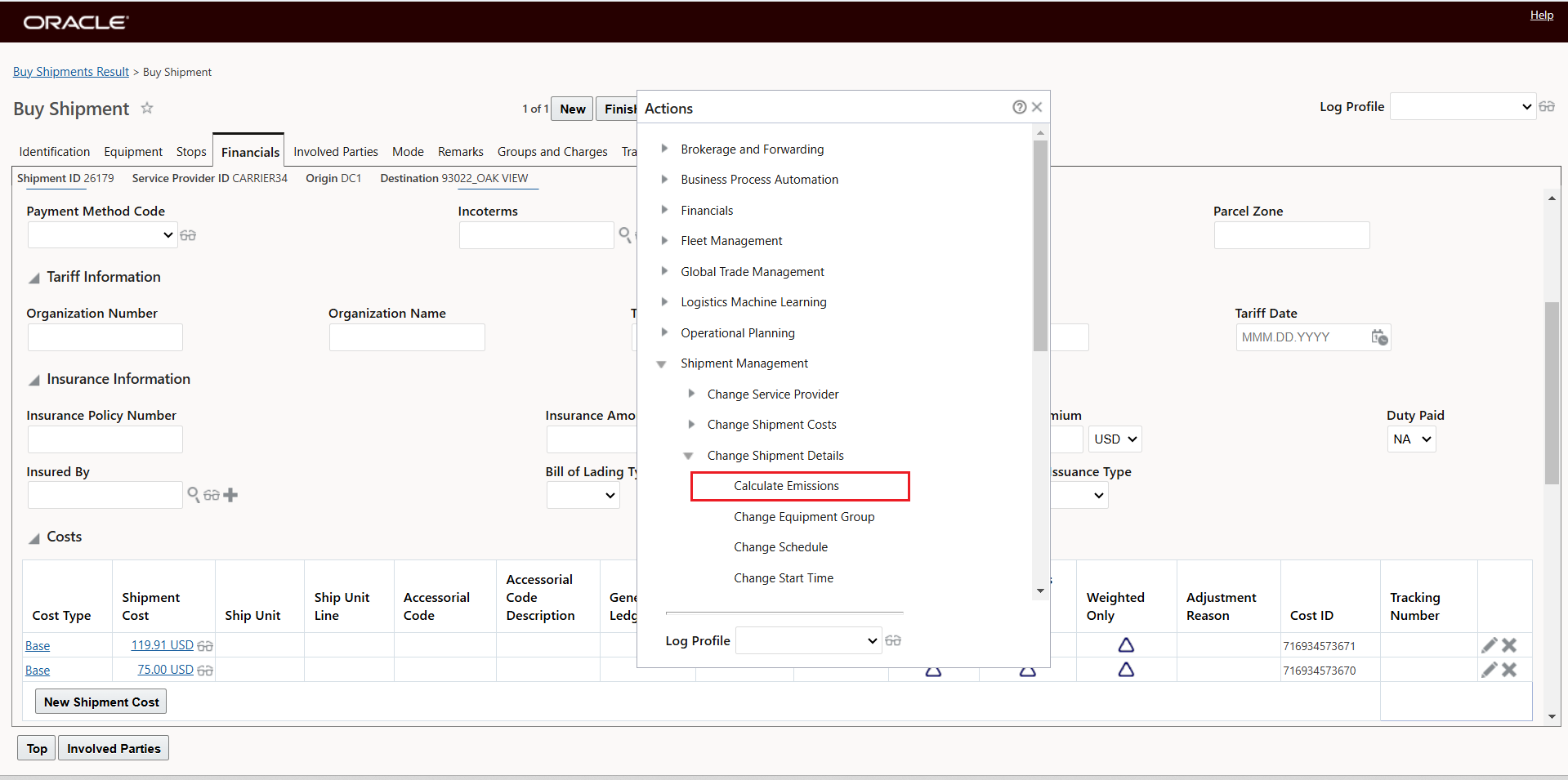Select Change Start Time action
Image resolution: width=1568 pixels, height=780 pixels.
pyautogui.click(x=784, y=578)
